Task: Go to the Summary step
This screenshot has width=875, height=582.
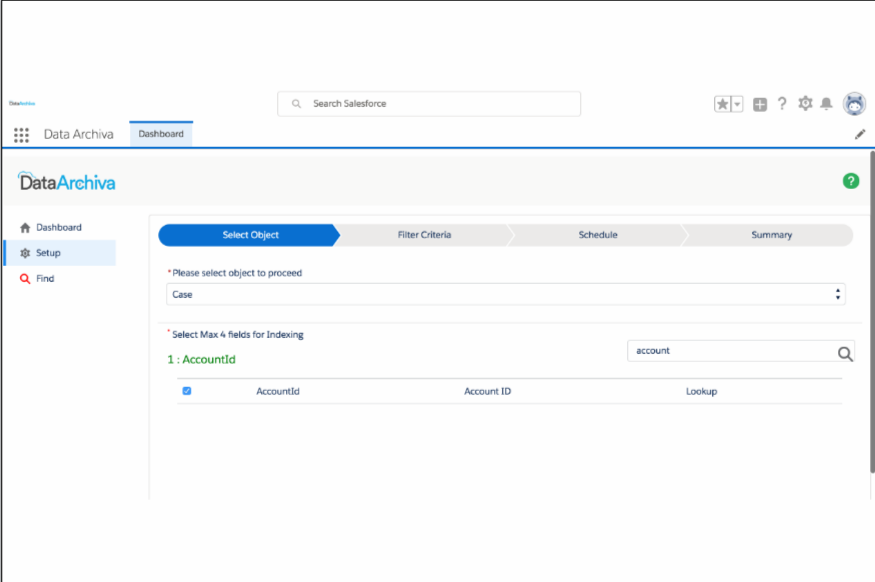Action: click(x=771, y=235)
